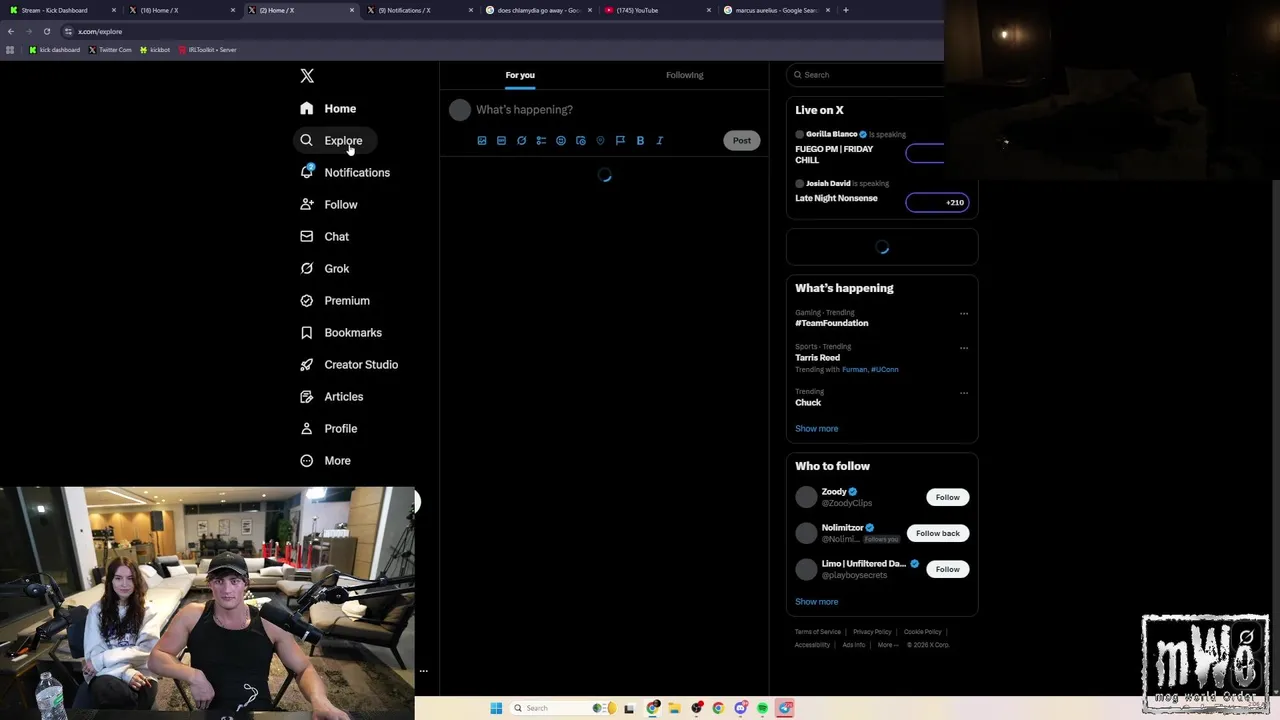Show more under Who to follow

click(x=817, y=601)
